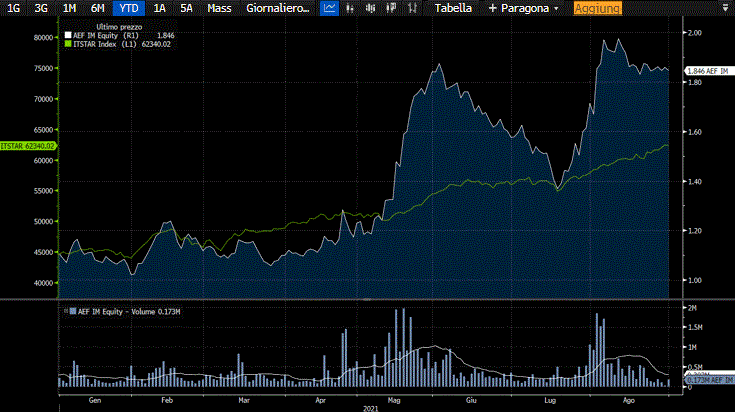Click the 1.846 AEF IM price label

[x=706, y=71]
